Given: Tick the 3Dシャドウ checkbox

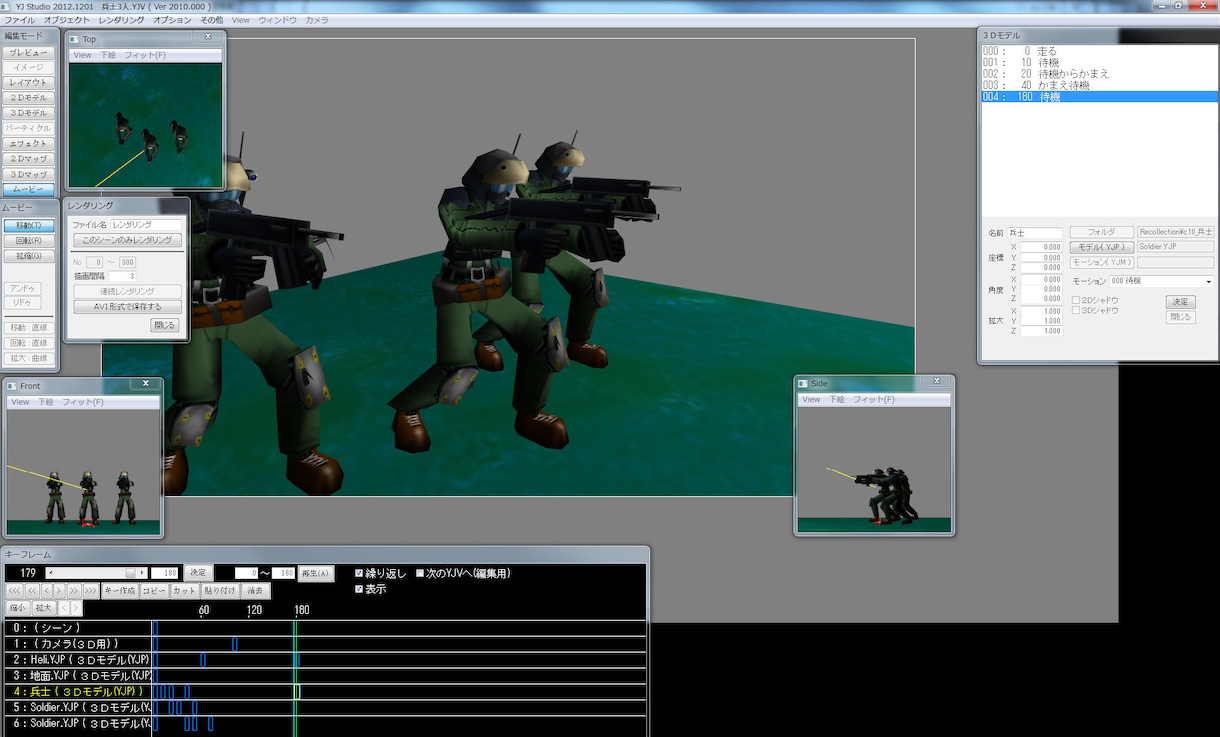Looking at the screenshot, I should [1076, 311].
